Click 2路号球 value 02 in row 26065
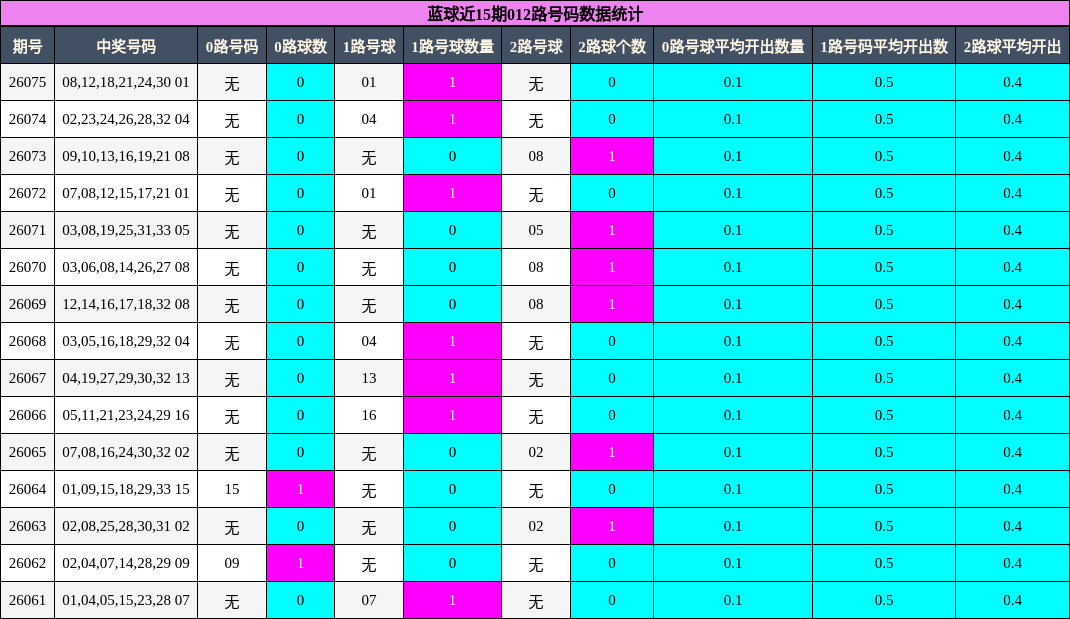 pyautogui.click(x=536, y=452)
